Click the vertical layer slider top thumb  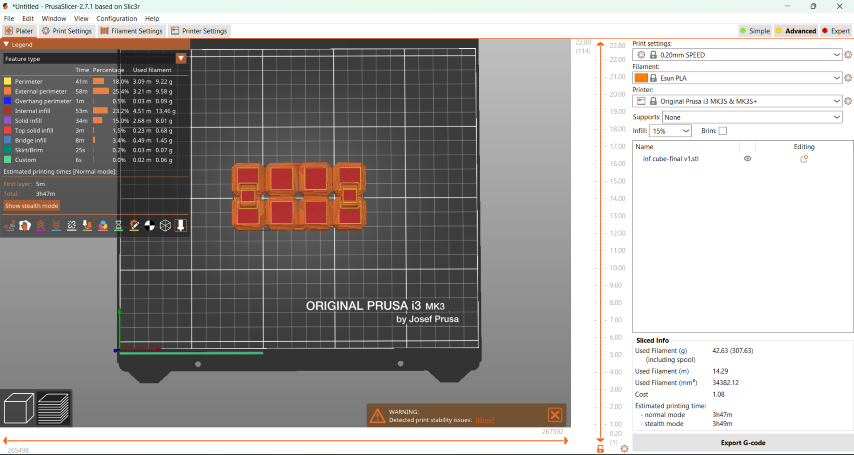(600, 45)
